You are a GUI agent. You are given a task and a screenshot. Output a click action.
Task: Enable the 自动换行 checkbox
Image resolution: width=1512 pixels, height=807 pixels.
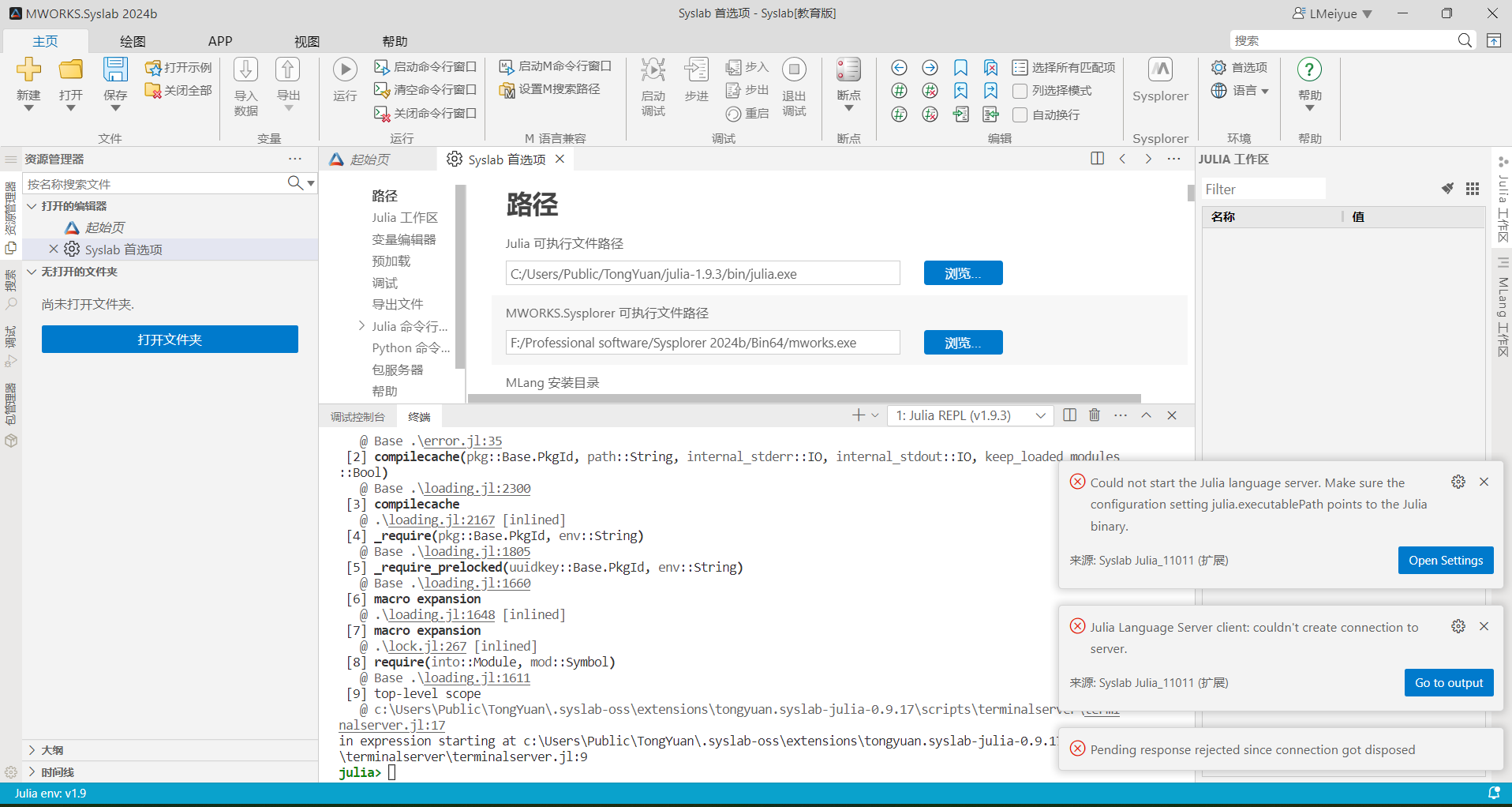tap(1020, 114)
